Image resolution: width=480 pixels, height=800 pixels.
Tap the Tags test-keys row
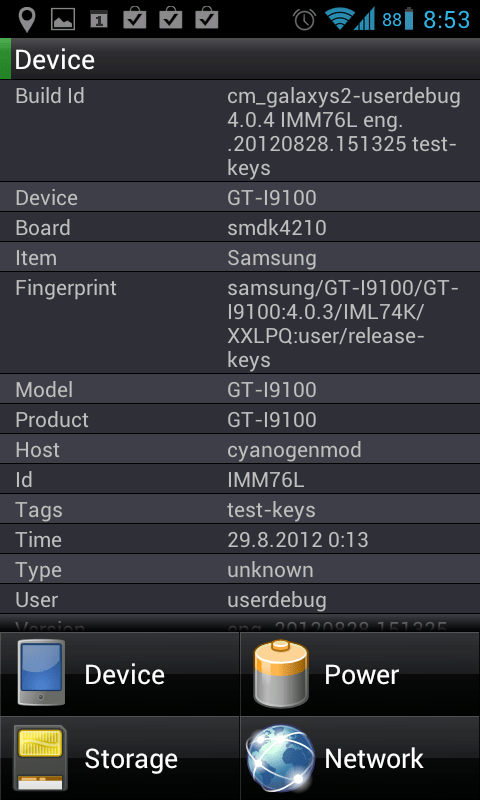pos(240,509)
